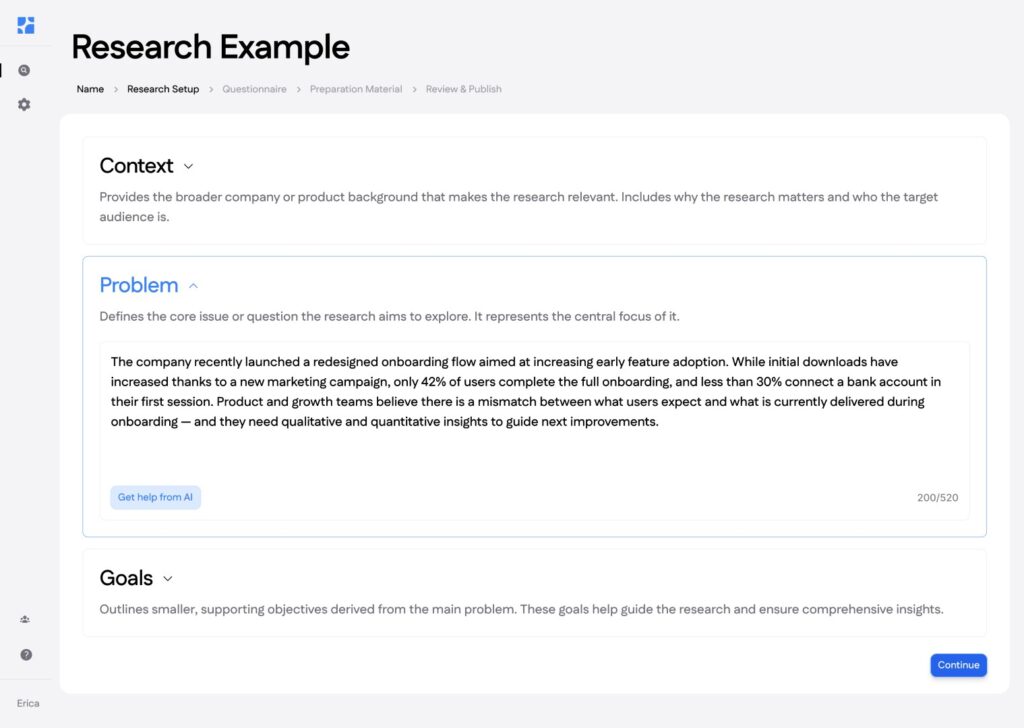The width and height of the screenshot is (1024, 728).
Task: Click the Problem section heading
Action: click(139, 285)
